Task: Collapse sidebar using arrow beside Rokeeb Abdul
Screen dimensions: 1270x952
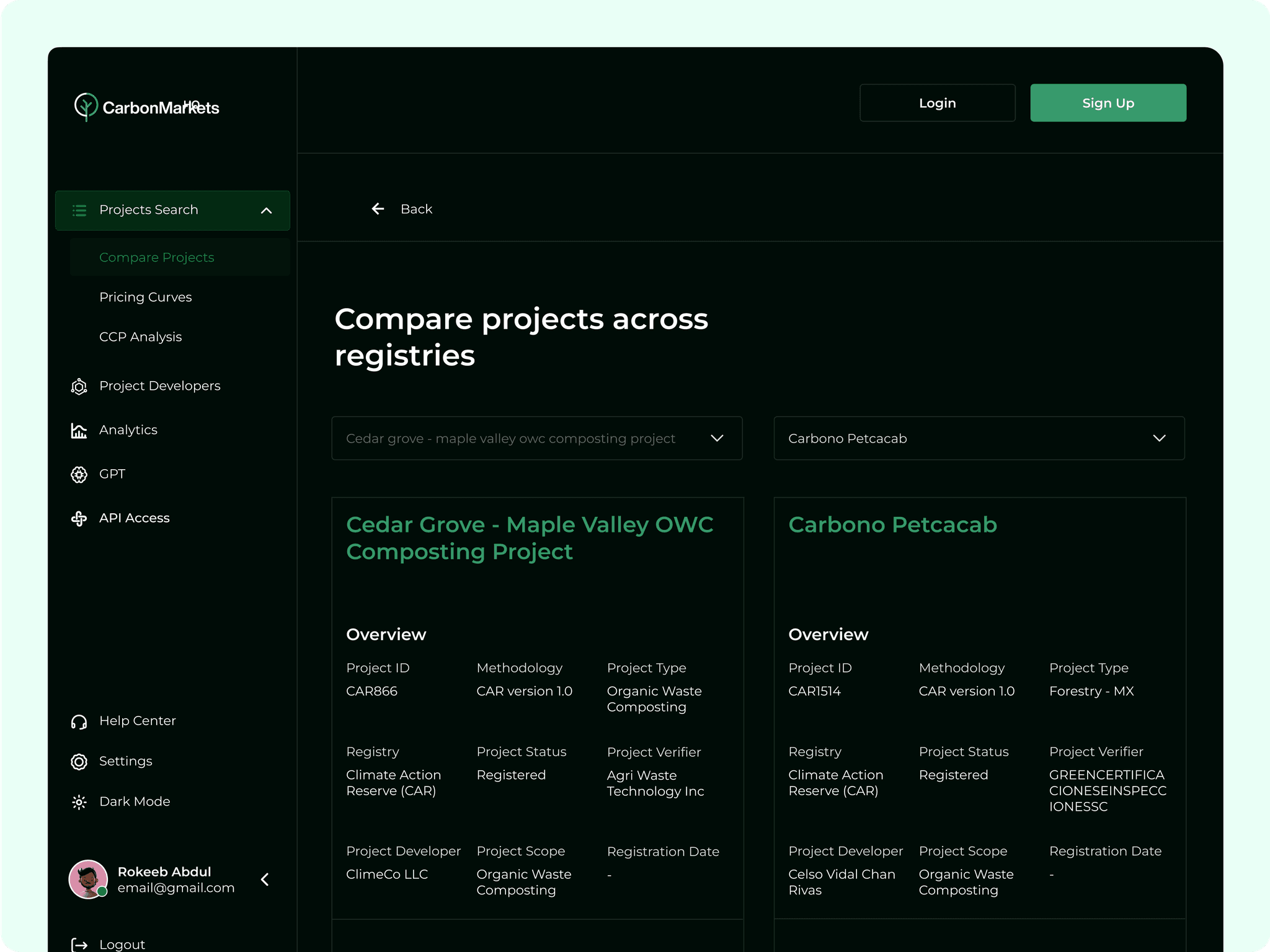Action: coord(265,879)
